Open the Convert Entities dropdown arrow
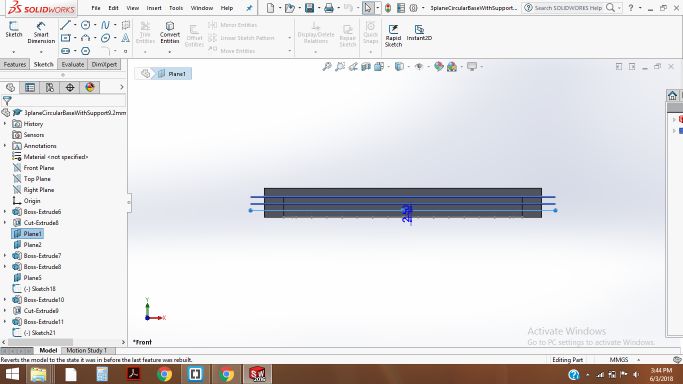 point(169,52)
